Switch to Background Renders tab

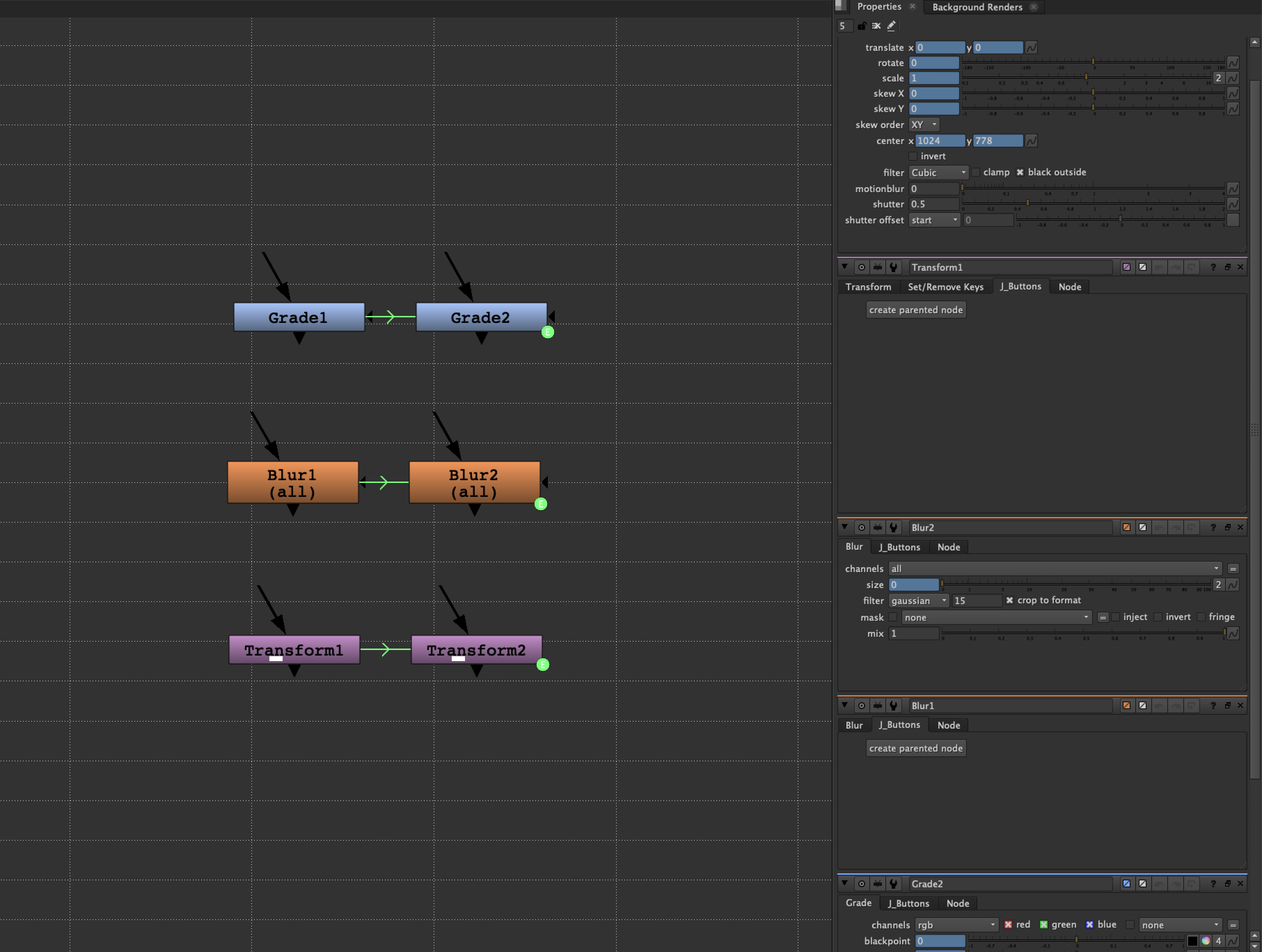(977, 7)
